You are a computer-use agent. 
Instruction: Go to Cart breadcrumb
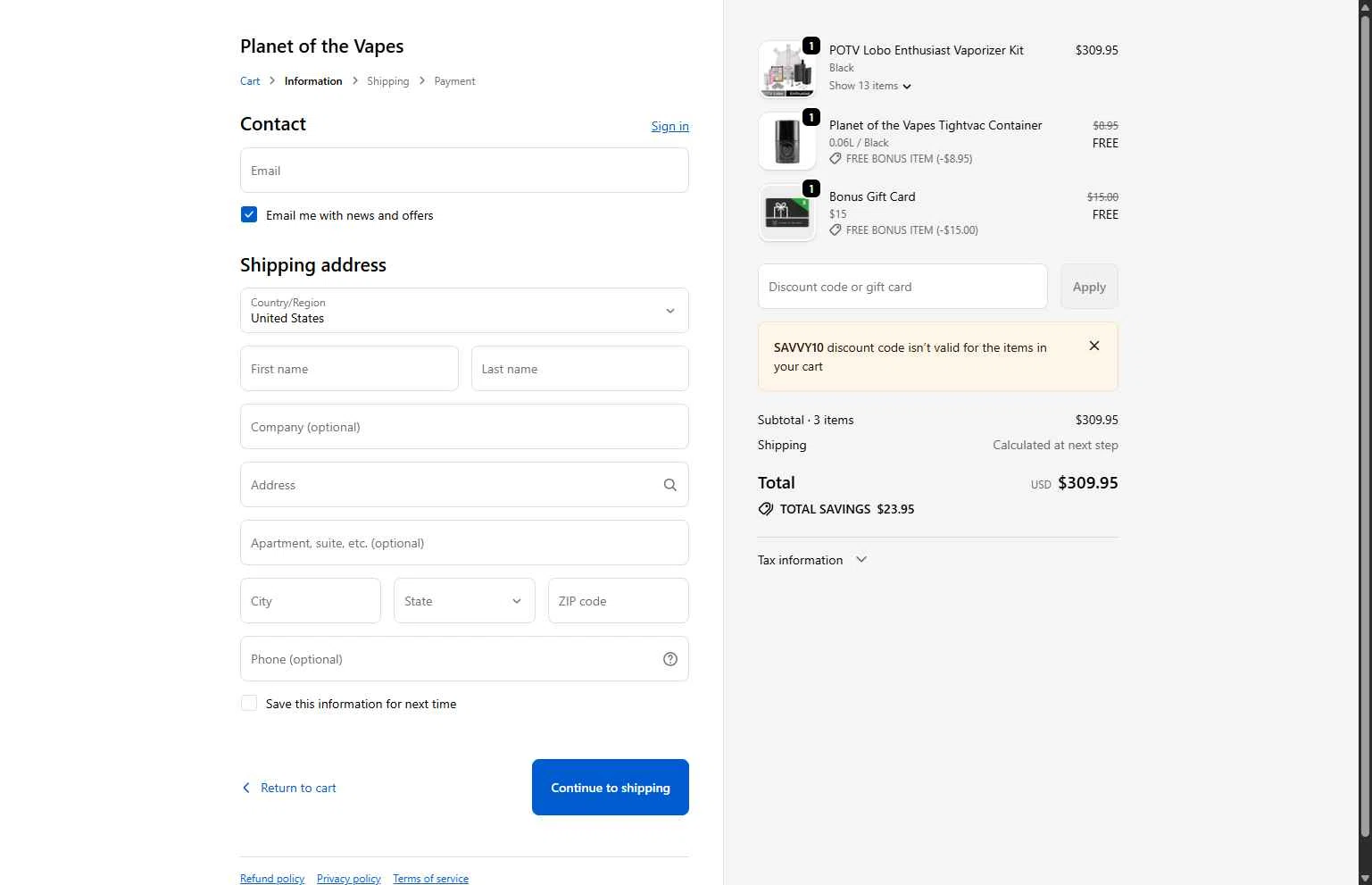[x=250, y=81]
